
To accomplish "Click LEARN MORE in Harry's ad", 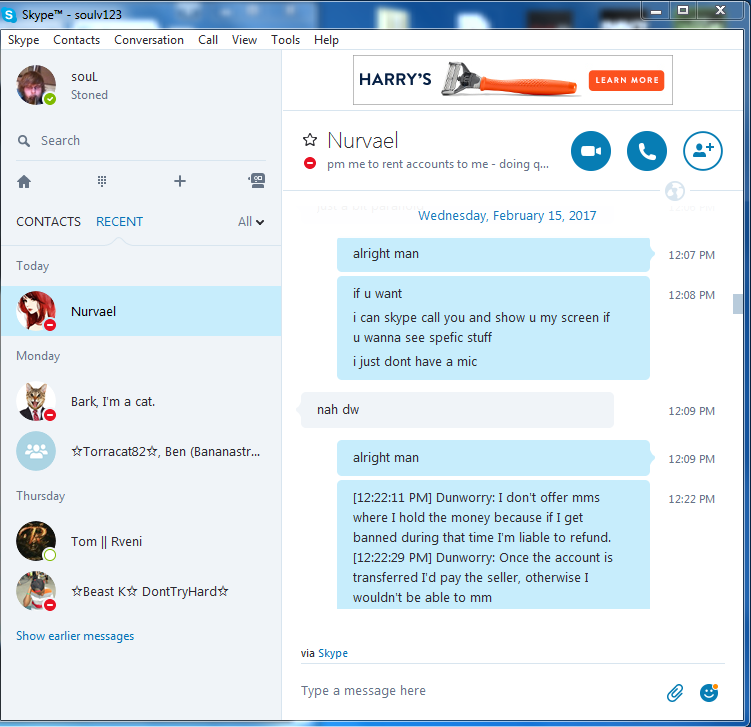I will tap(626, 80).
